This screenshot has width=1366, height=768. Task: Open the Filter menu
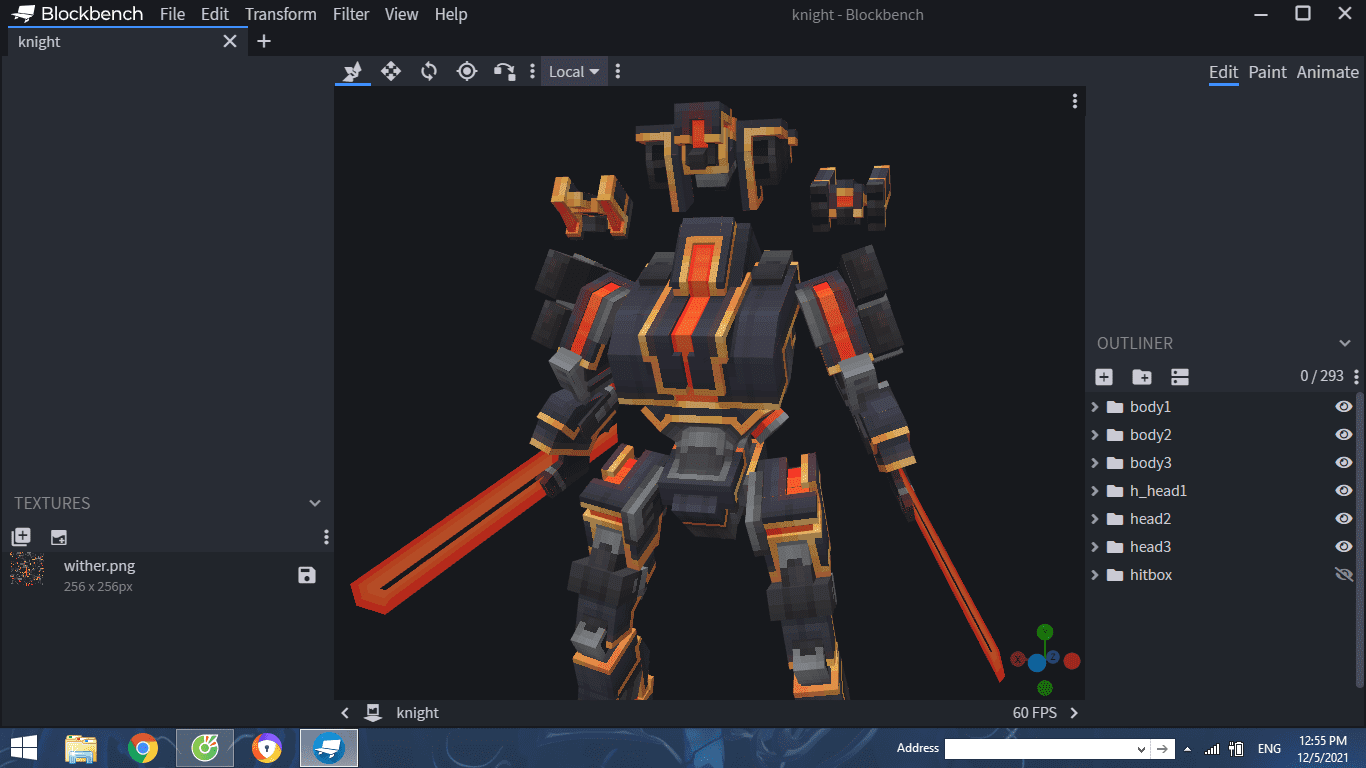(351, 14)
